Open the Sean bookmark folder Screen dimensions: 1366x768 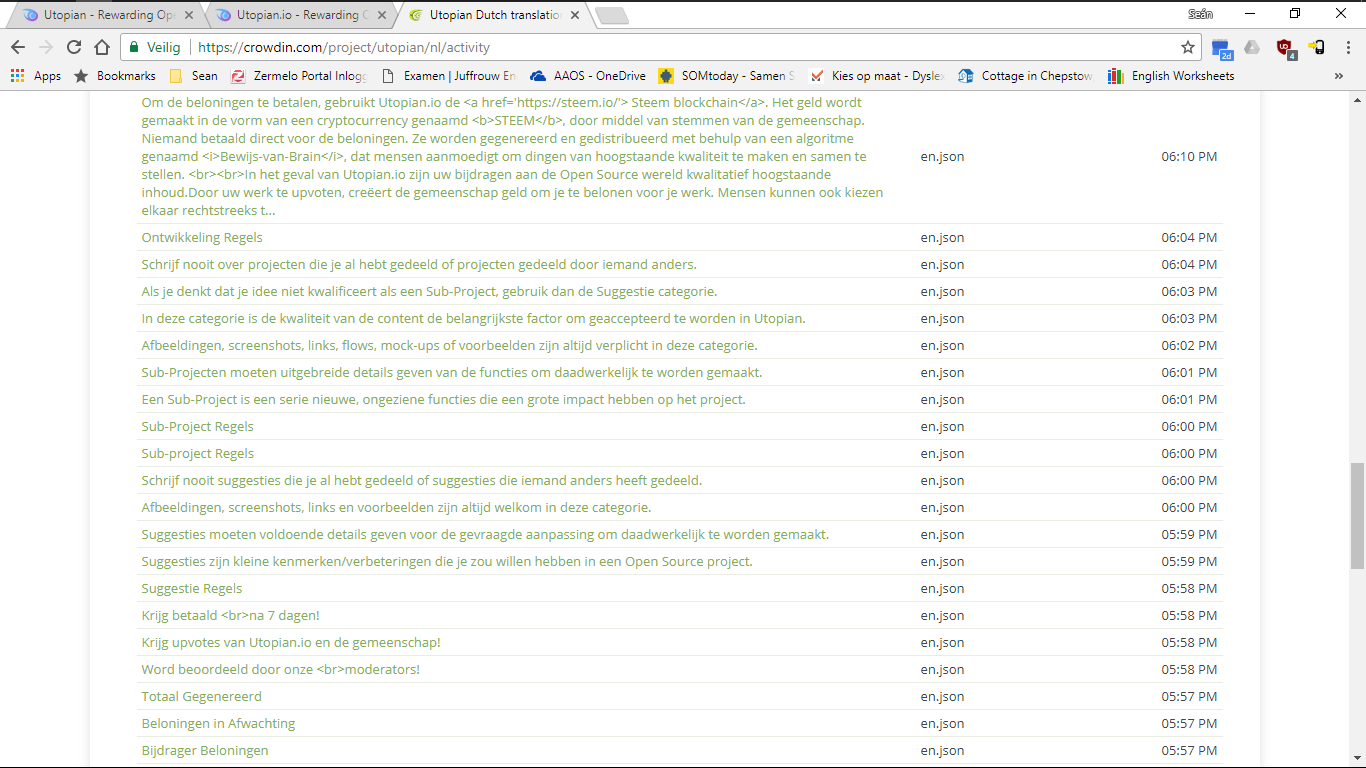click(x=193, y=76)
